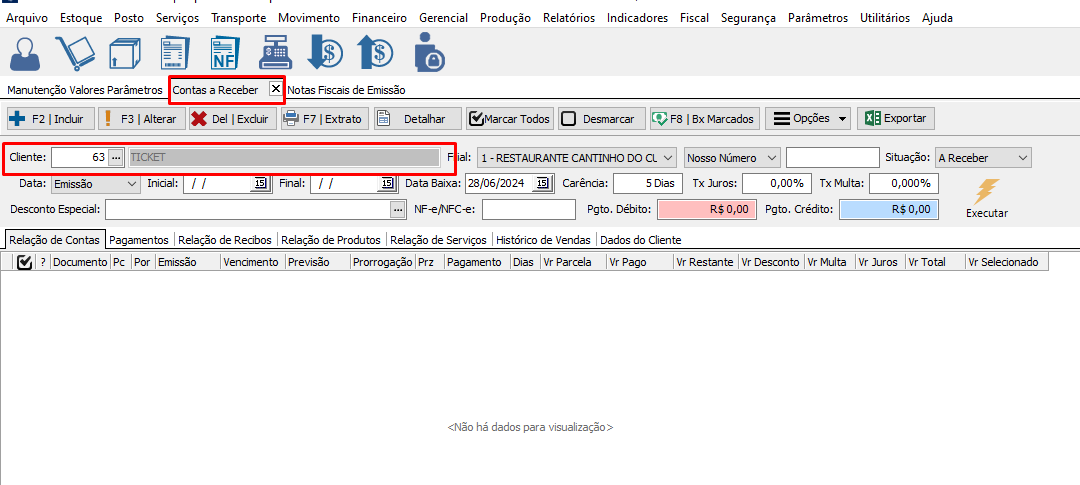Switch to the Pagamentos tab
Image resolution: width=1080 pixels, height=485 pixels.
(x=140, y=240)
